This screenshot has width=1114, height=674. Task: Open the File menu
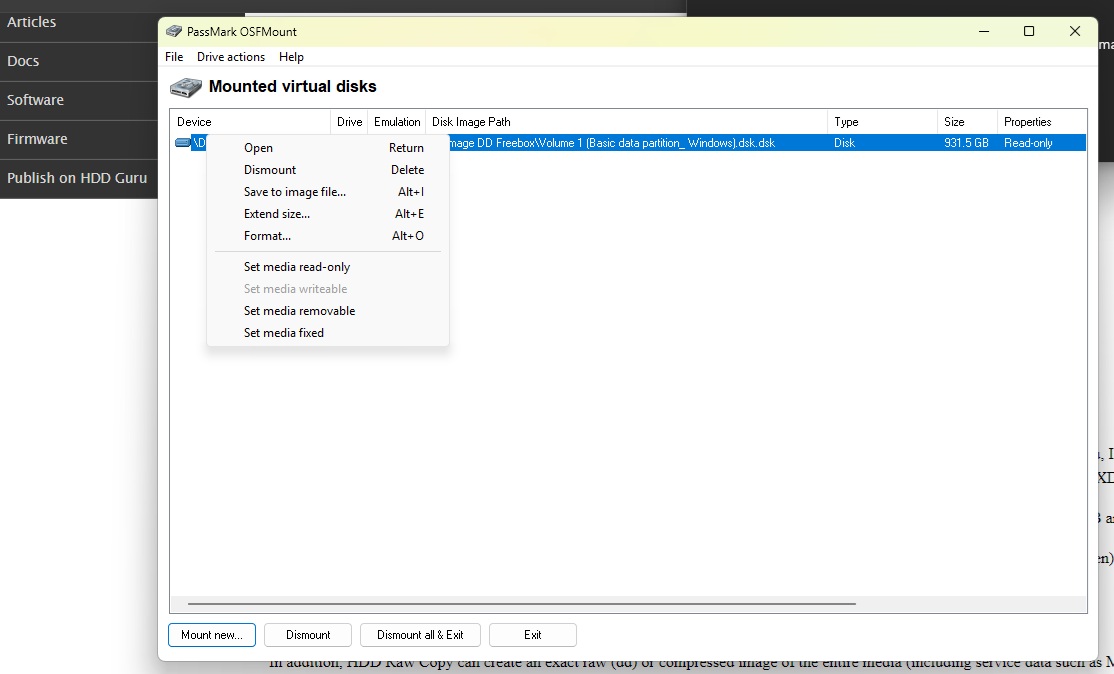tap(174, 57)
